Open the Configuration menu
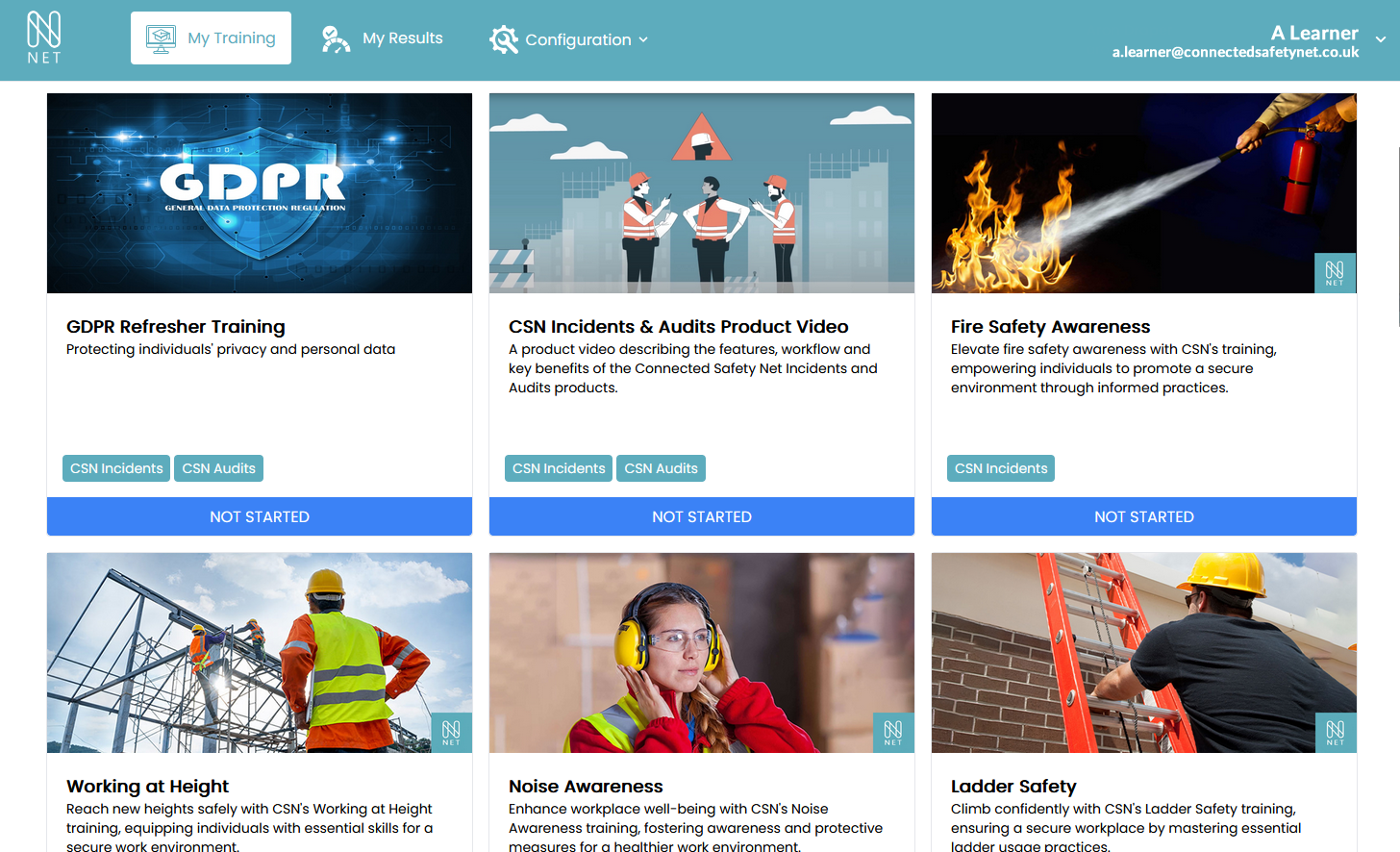The width and height of the screenshot is (1400, 852). 568,39
